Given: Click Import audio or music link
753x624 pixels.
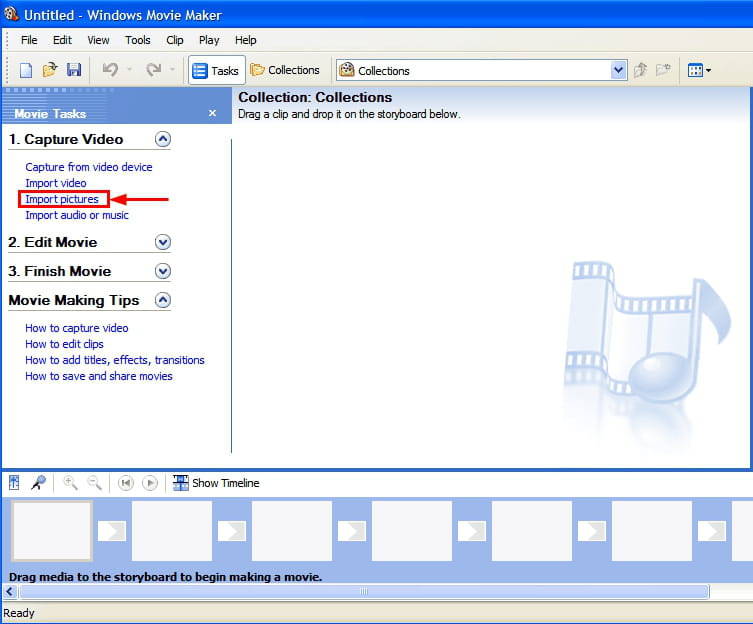Looking at the screenshot, I should [x=77, y=215].
